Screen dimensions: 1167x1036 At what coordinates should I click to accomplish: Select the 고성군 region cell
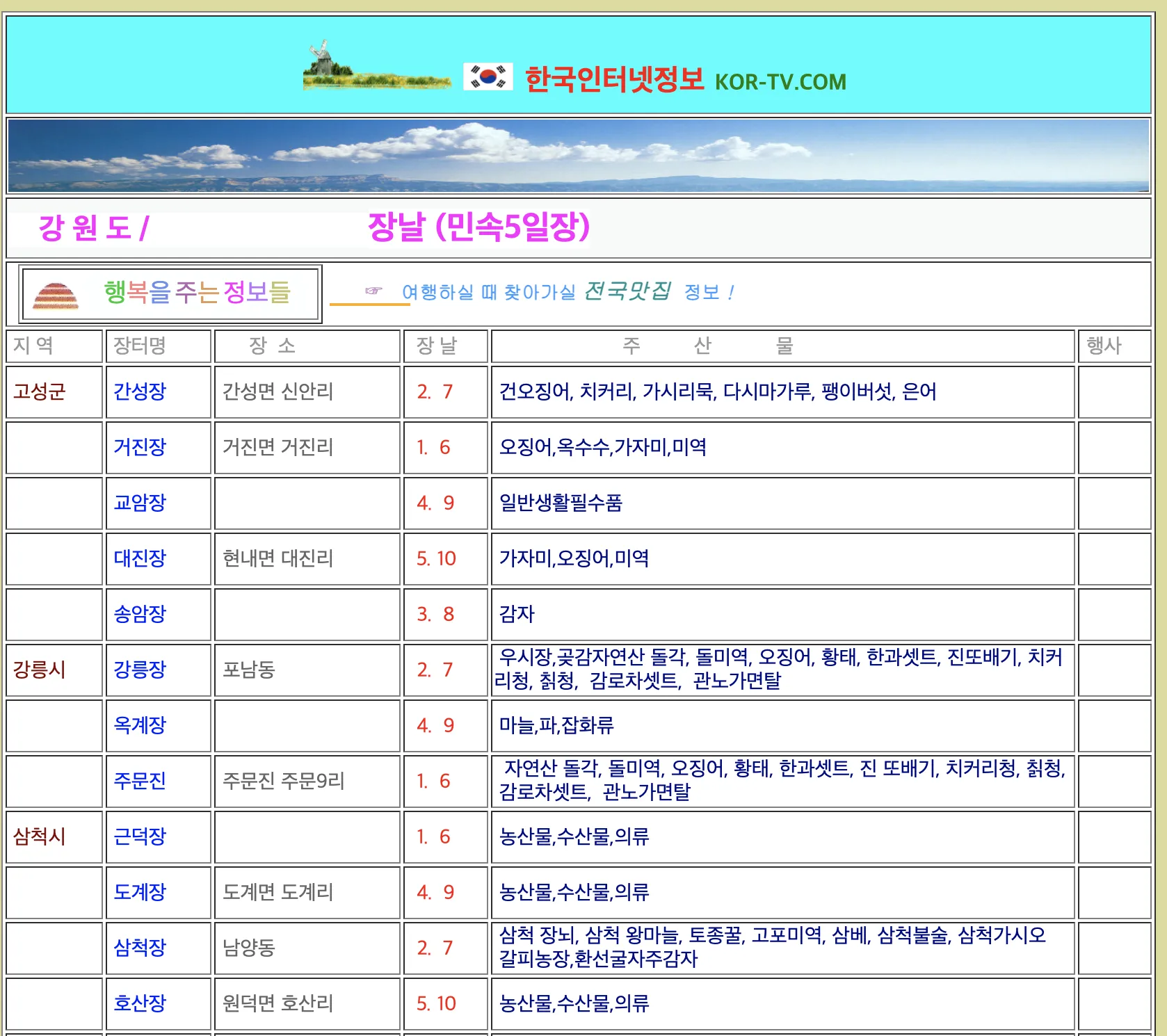[54, 391]
